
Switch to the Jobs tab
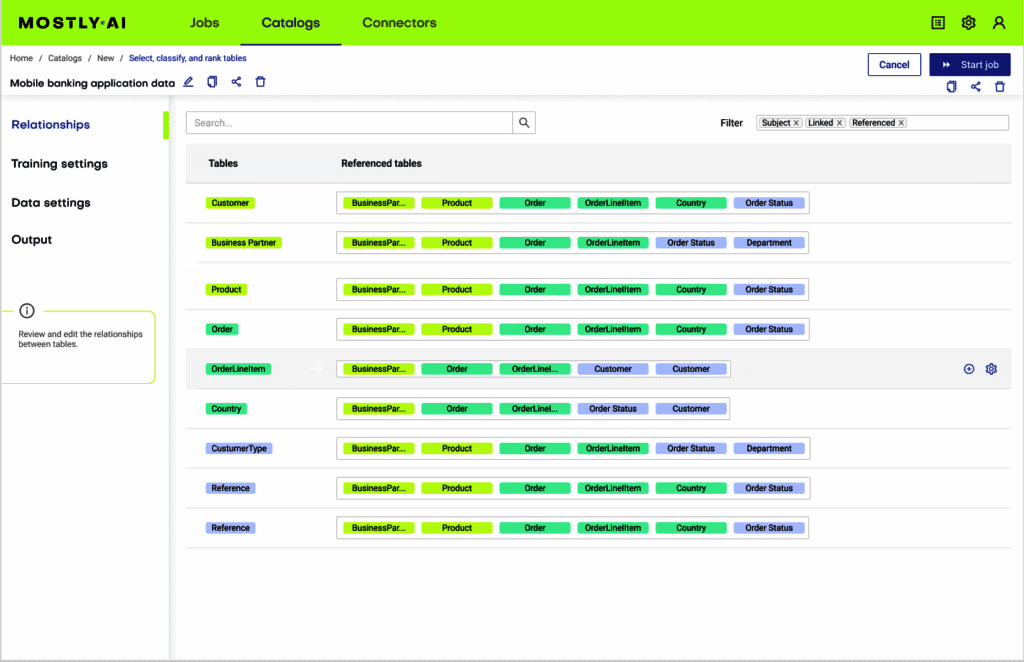(204, 23)
